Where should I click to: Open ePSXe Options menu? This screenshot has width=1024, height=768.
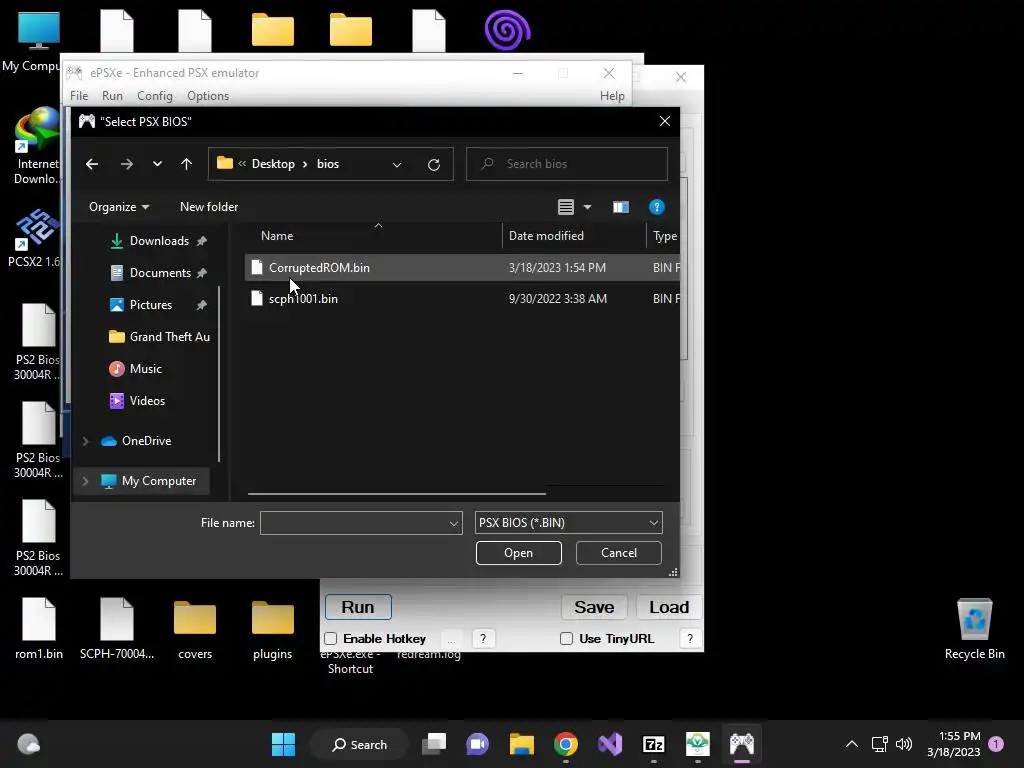click(208, 96)
